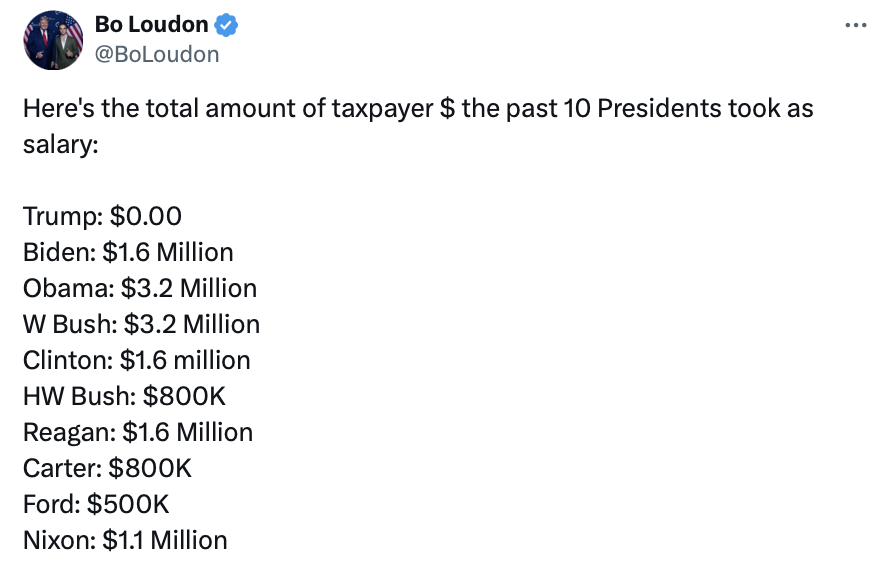Click the 'Ford: $500K' line

click(97, 504)
